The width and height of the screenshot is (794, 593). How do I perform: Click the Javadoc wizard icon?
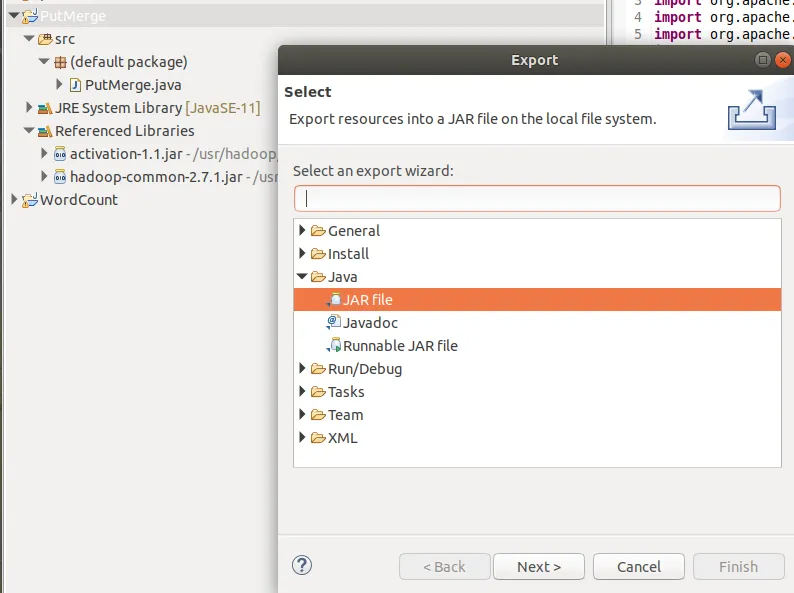click(334, 323)
